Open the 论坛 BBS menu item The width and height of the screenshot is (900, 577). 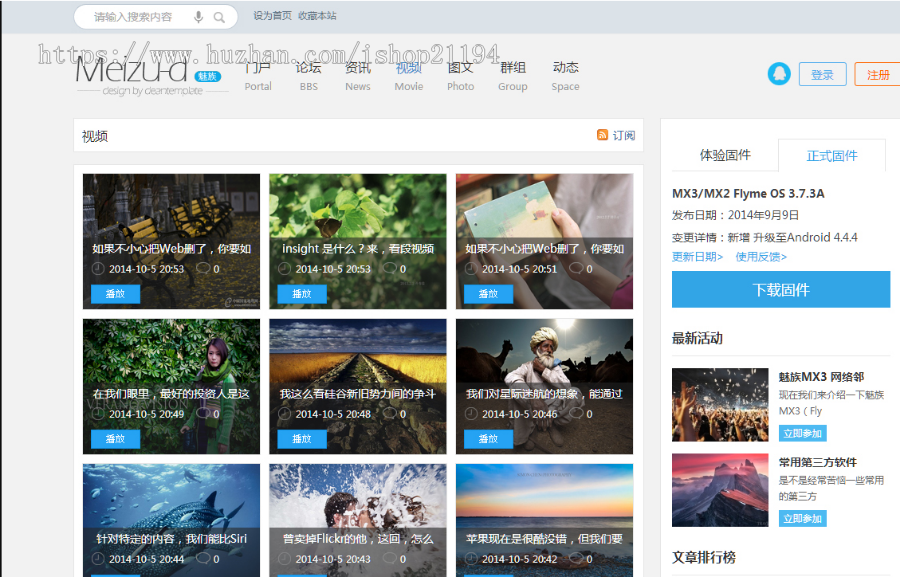click(308, 75)
